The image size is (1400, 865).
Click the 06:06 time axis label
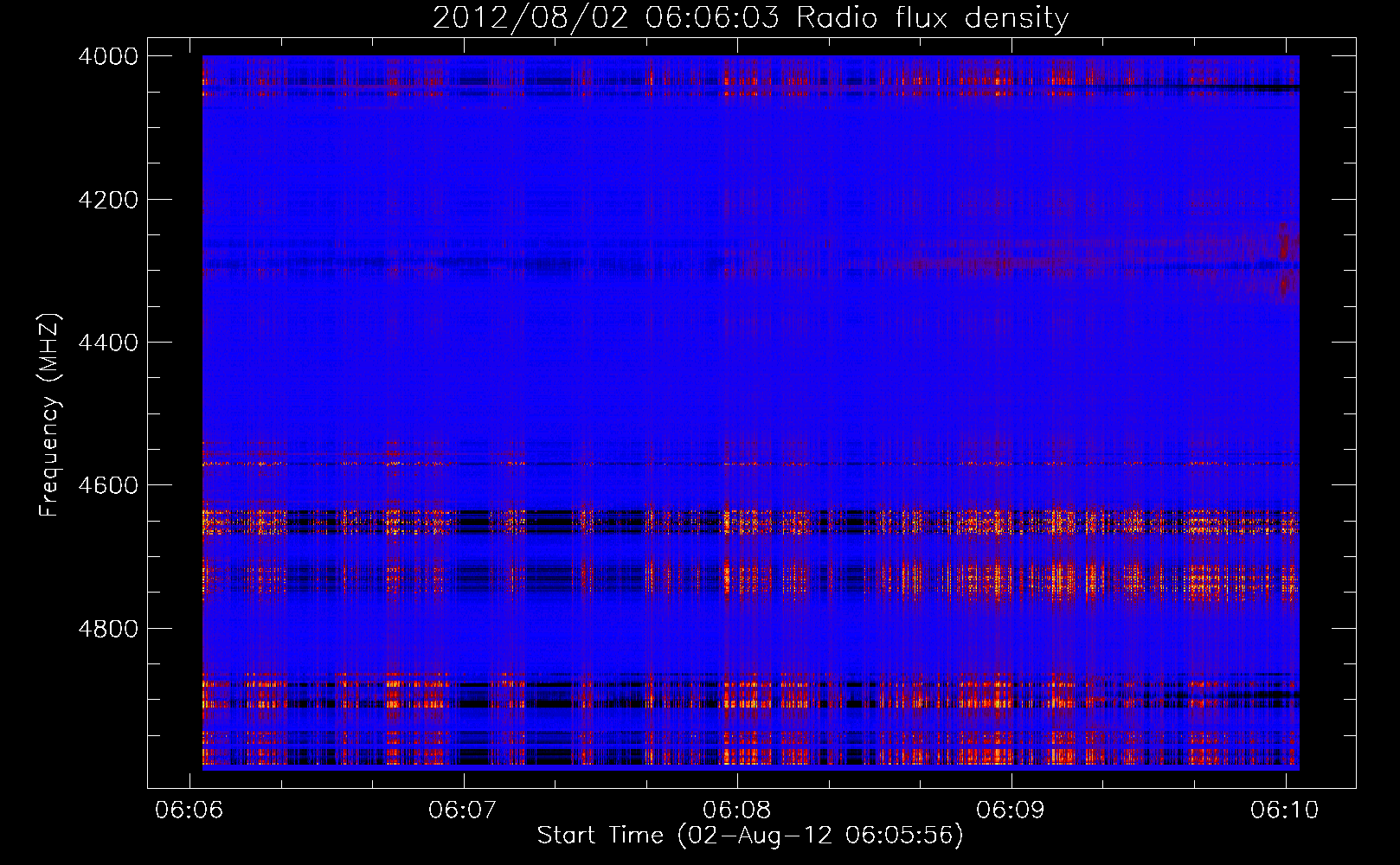189,810
